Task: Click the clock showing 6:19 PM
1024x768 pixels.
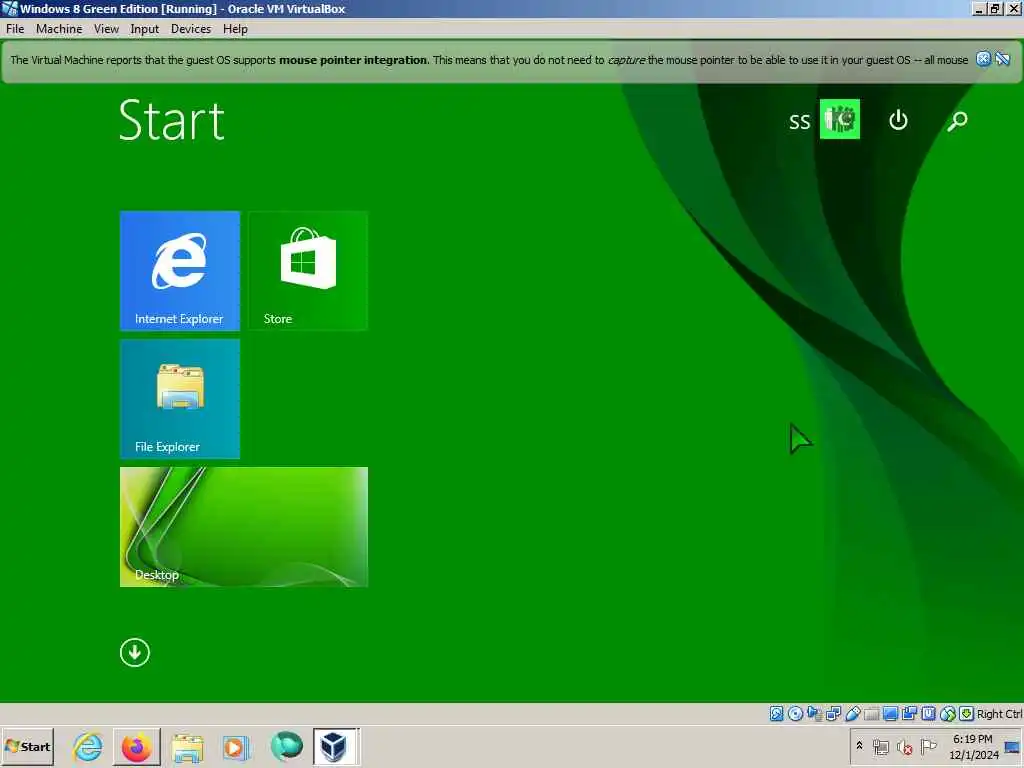Action: pyautogui.click(x=973, y=746)
